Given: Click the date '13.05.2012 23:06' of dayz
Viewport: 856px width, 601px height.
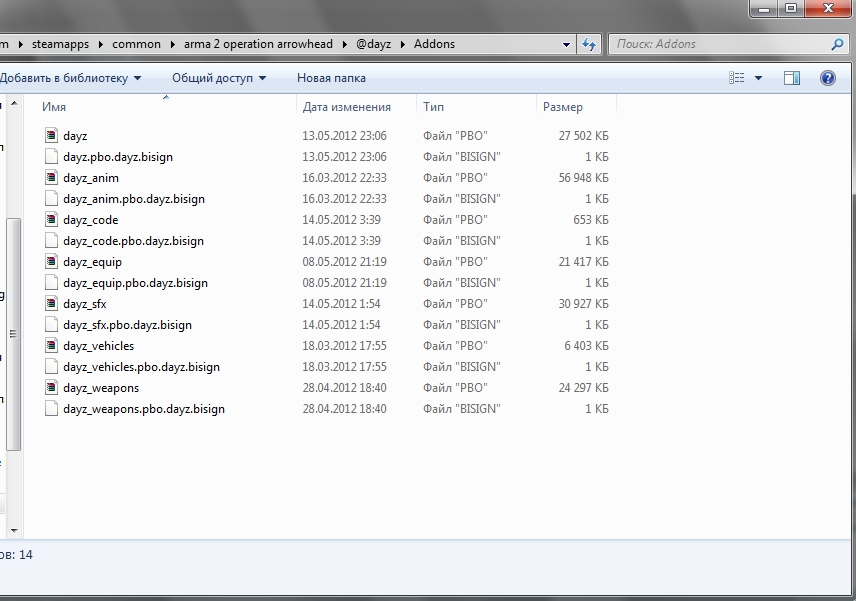Looking at the screenshot, I should point(344,136).
